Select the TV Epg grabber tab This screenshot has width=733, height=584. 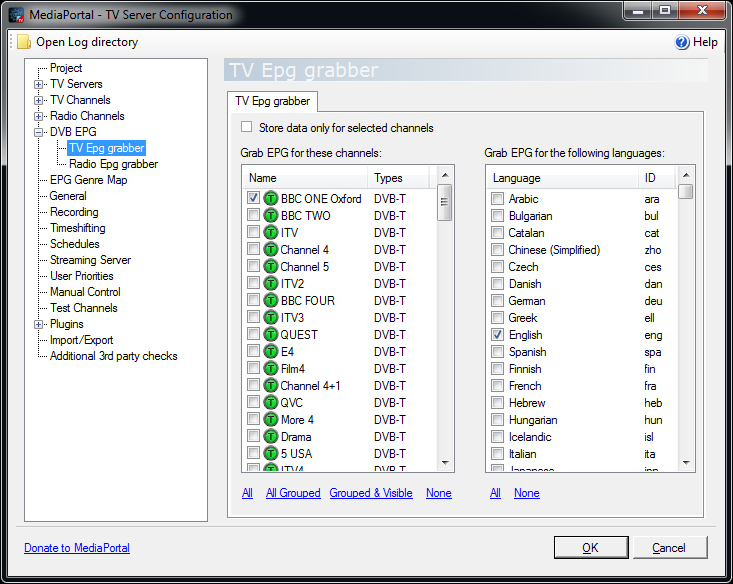(x=273, y=101)
